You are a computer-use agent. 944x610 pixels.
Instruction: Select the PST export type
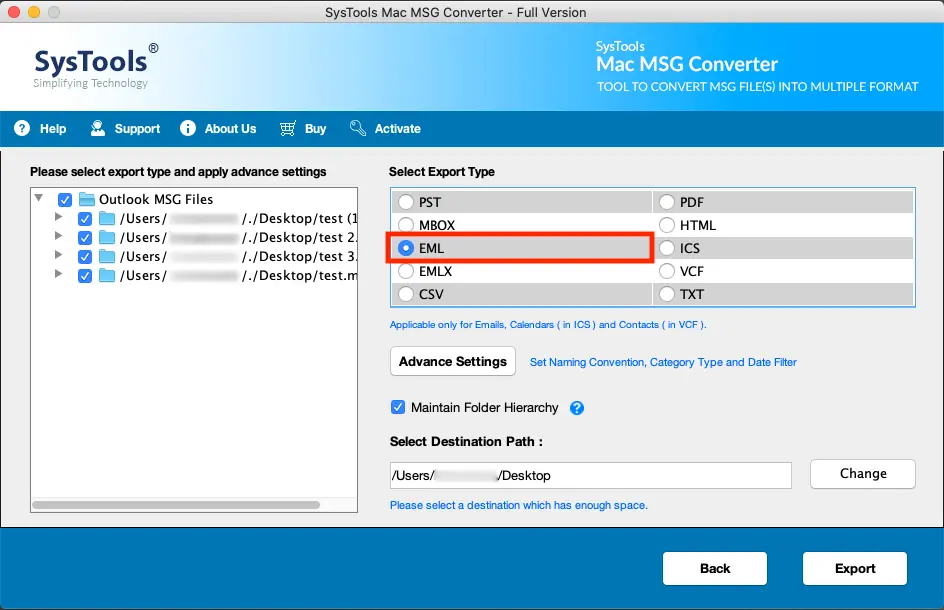click(x=407, y=201)
